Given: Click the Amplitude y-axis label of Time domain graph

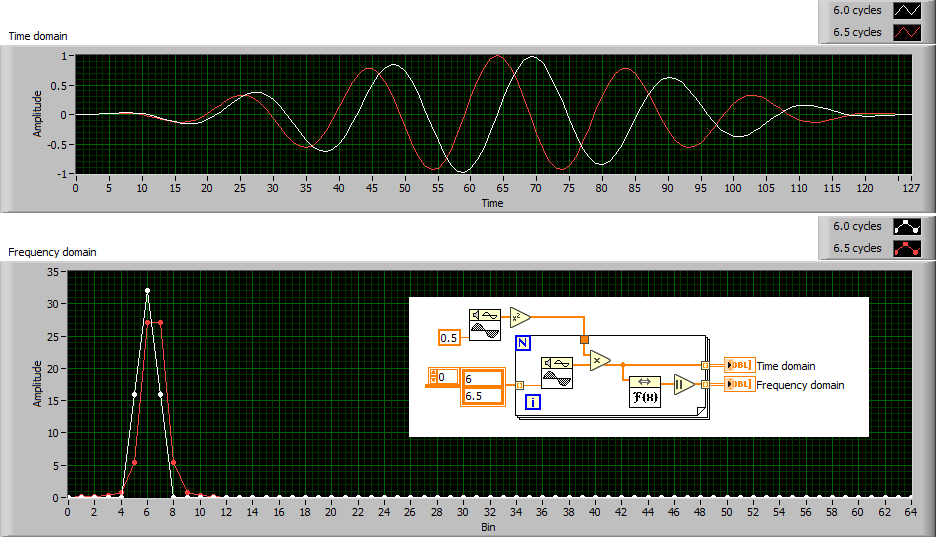Looking at the screenshot, I should coord(38,114).
